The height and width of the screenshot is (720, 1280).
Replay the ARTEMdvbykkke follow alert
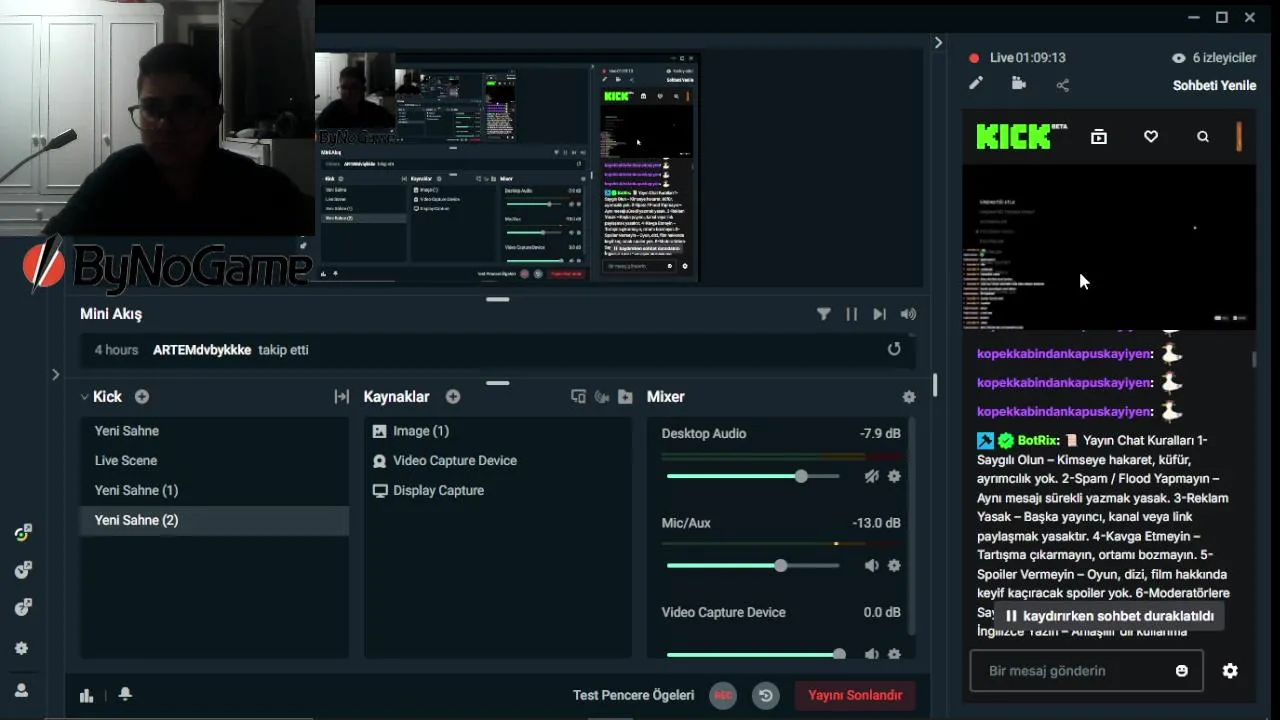pos(894,349)
